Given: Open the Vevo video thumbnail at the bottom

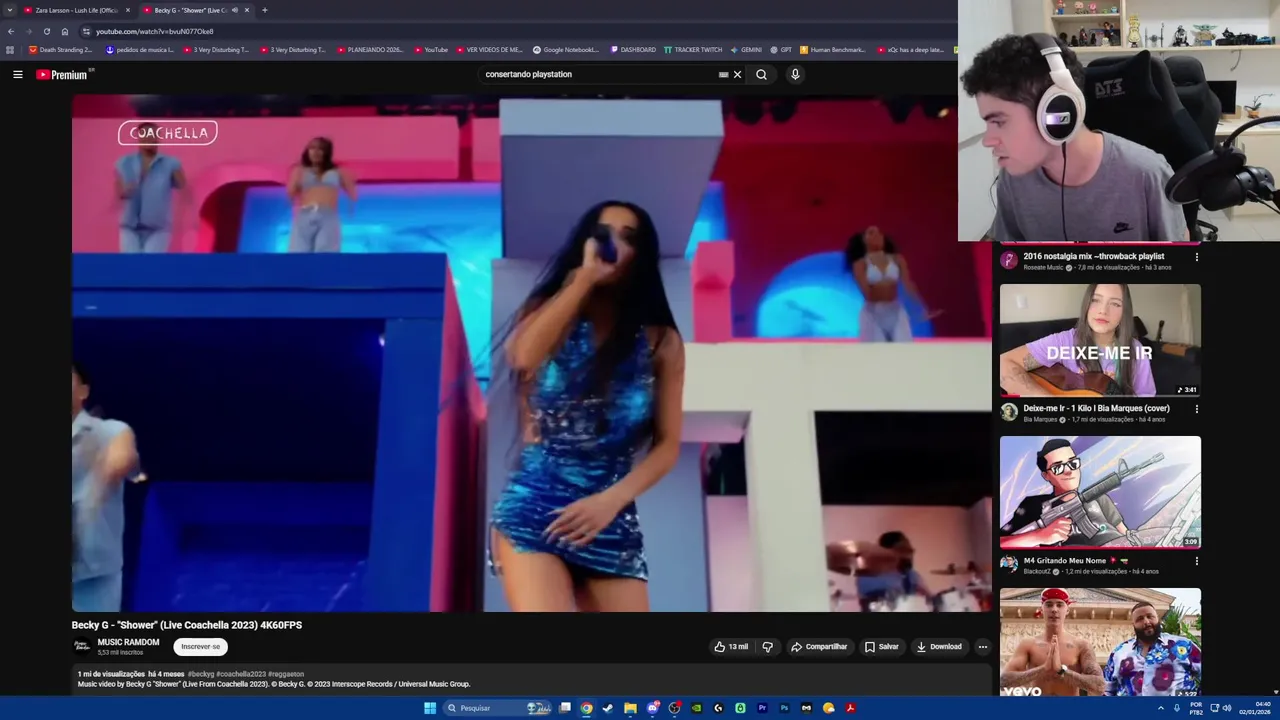Looking at the screenshot, I should click(x=1100, y=642).
